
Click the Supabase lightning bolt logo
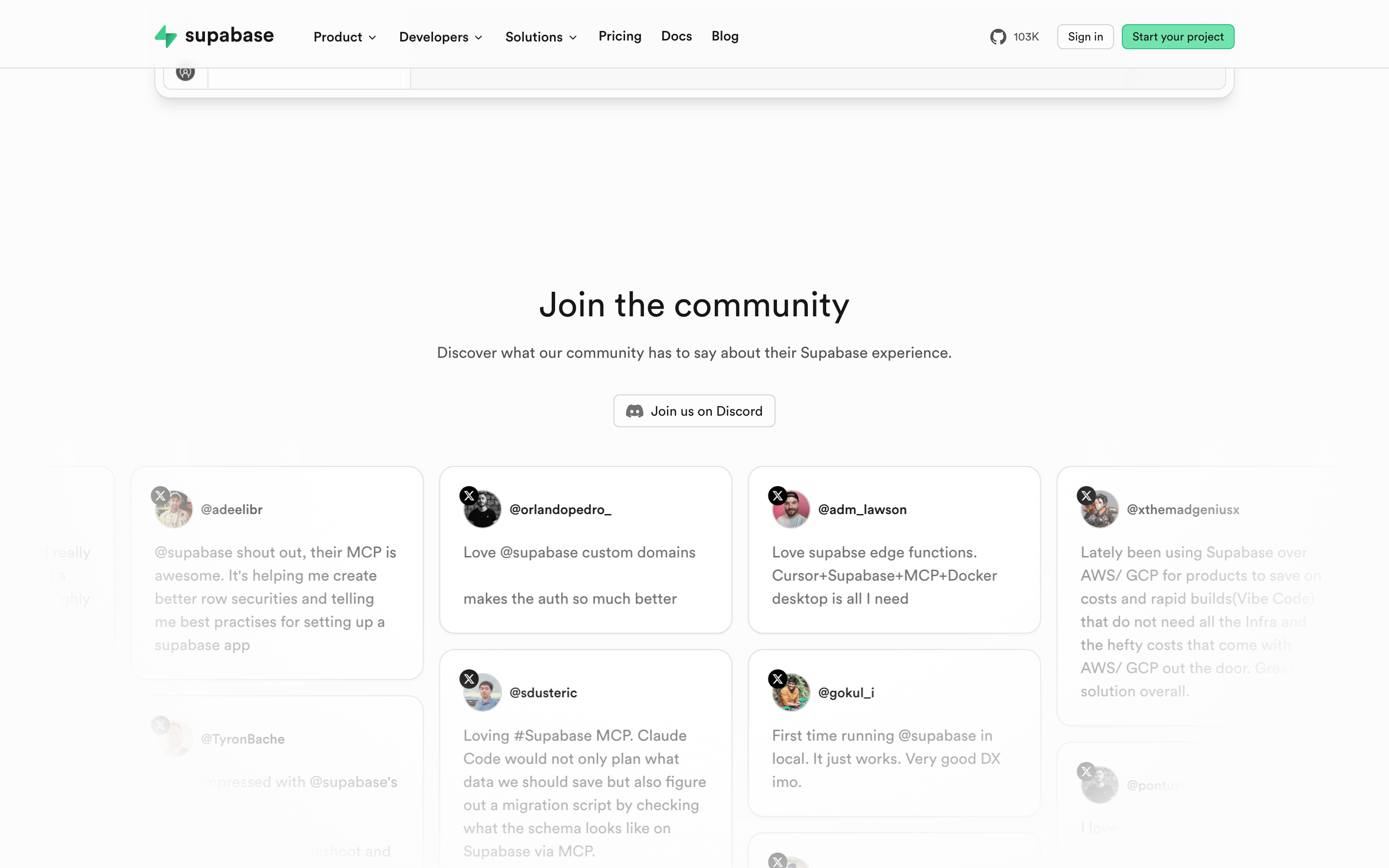point(166,36)
